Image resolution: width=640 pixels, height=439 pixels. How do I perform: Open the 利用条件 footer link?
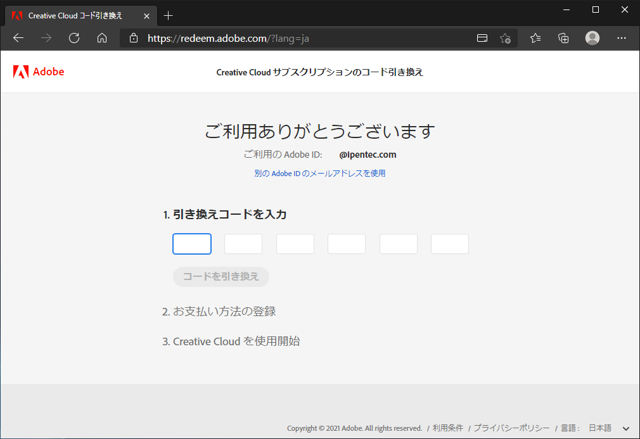(448, 428)
